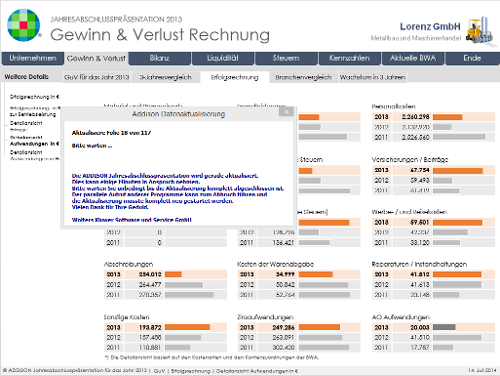Click the Sonstige Kosten heading
Screen dimensions: 500x376
coord(126,317)
